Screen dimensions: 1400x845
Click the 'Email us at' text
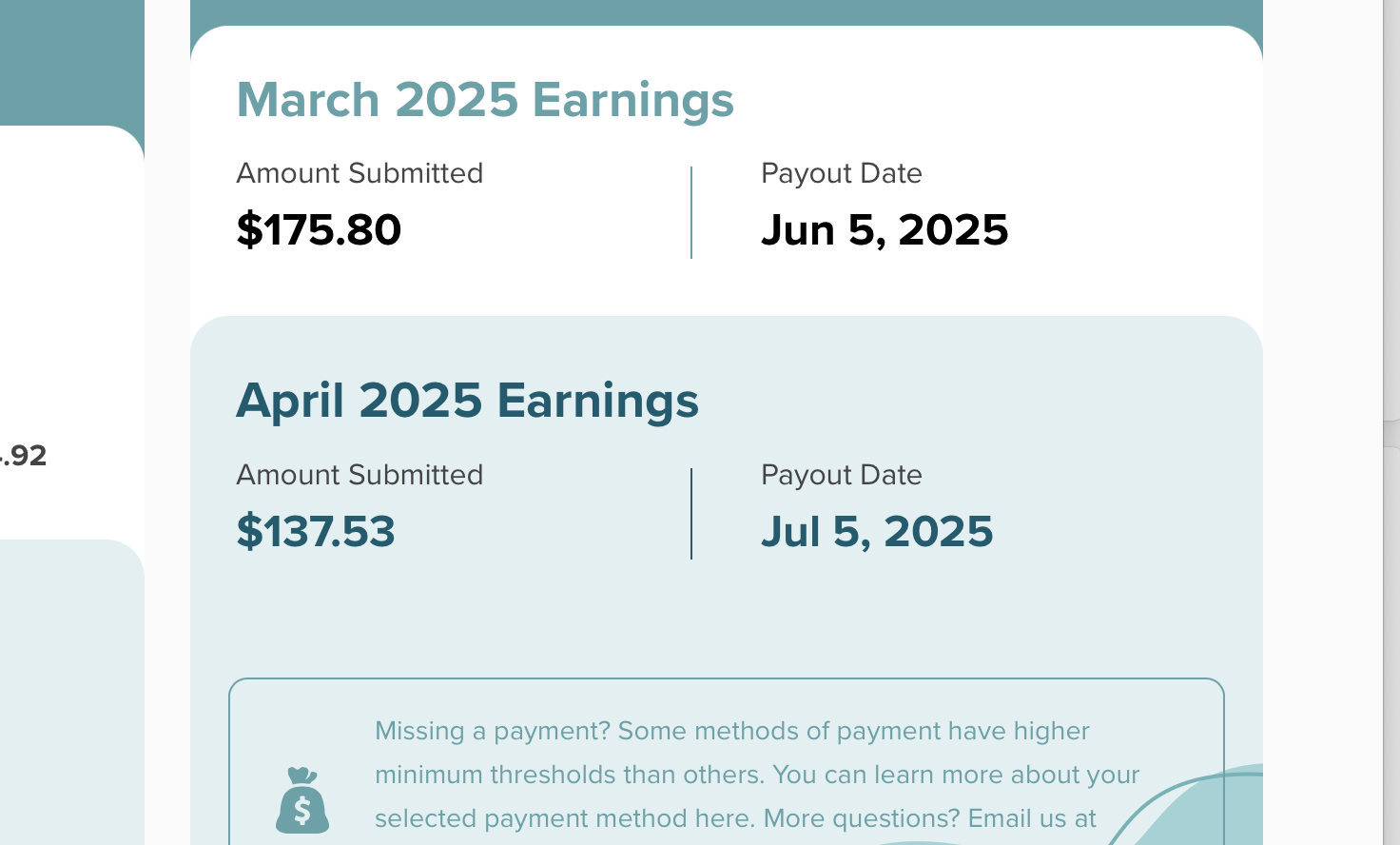tap(1032, 818)
